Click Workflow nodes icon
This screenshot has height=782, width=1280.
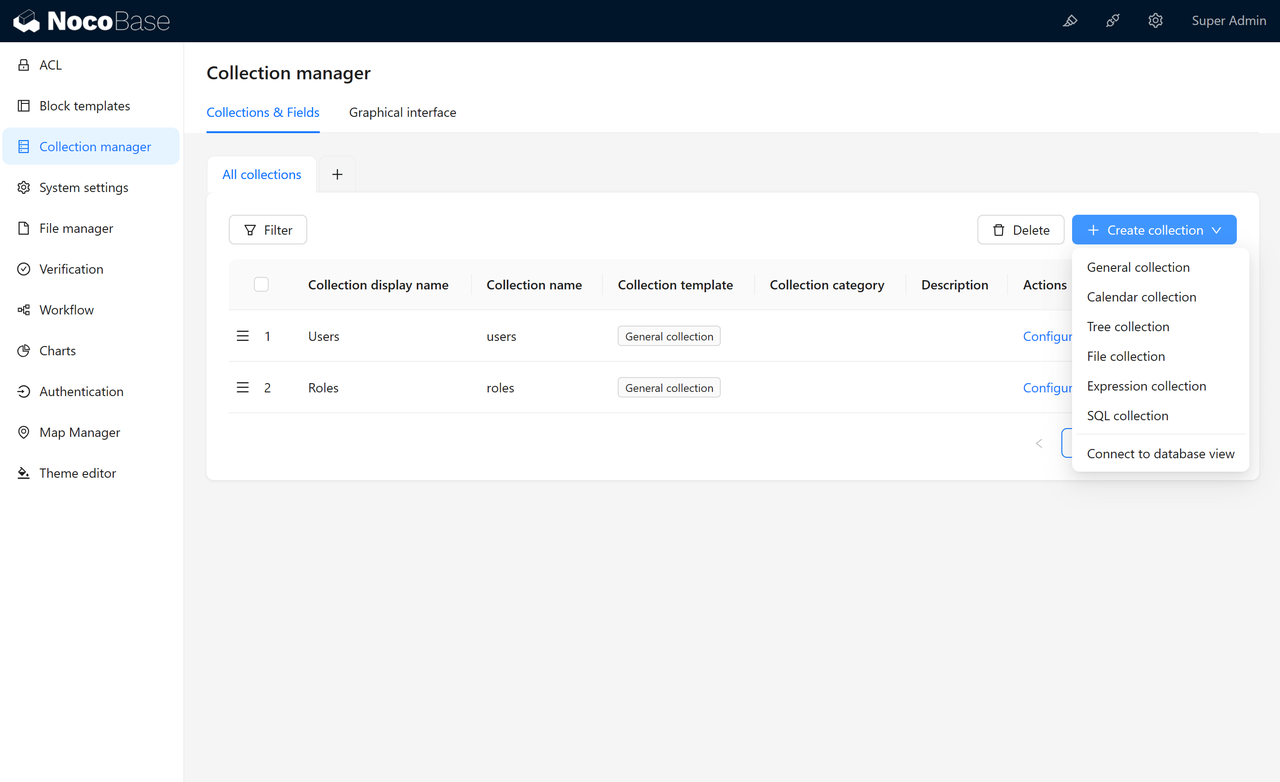pos(24,310)
